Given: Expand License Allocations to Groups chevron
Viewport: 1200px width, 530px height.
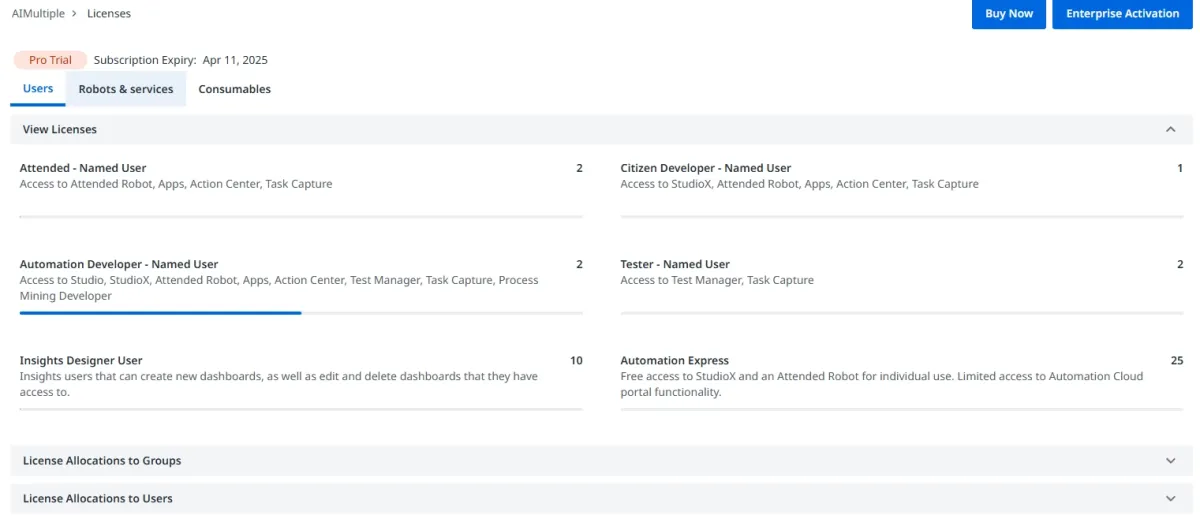Looking at the screenshot, I should [x=1171, y=460].
